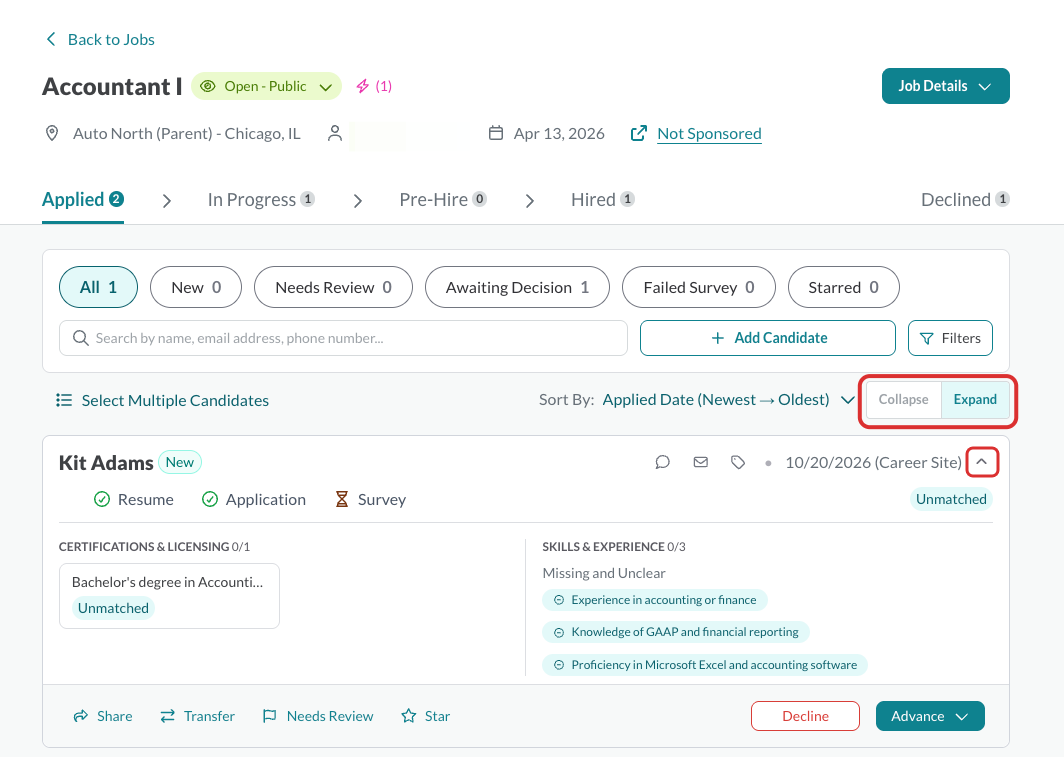
Task: Open the comment bubble icon for Kit Adams
Action: (662, 463)
